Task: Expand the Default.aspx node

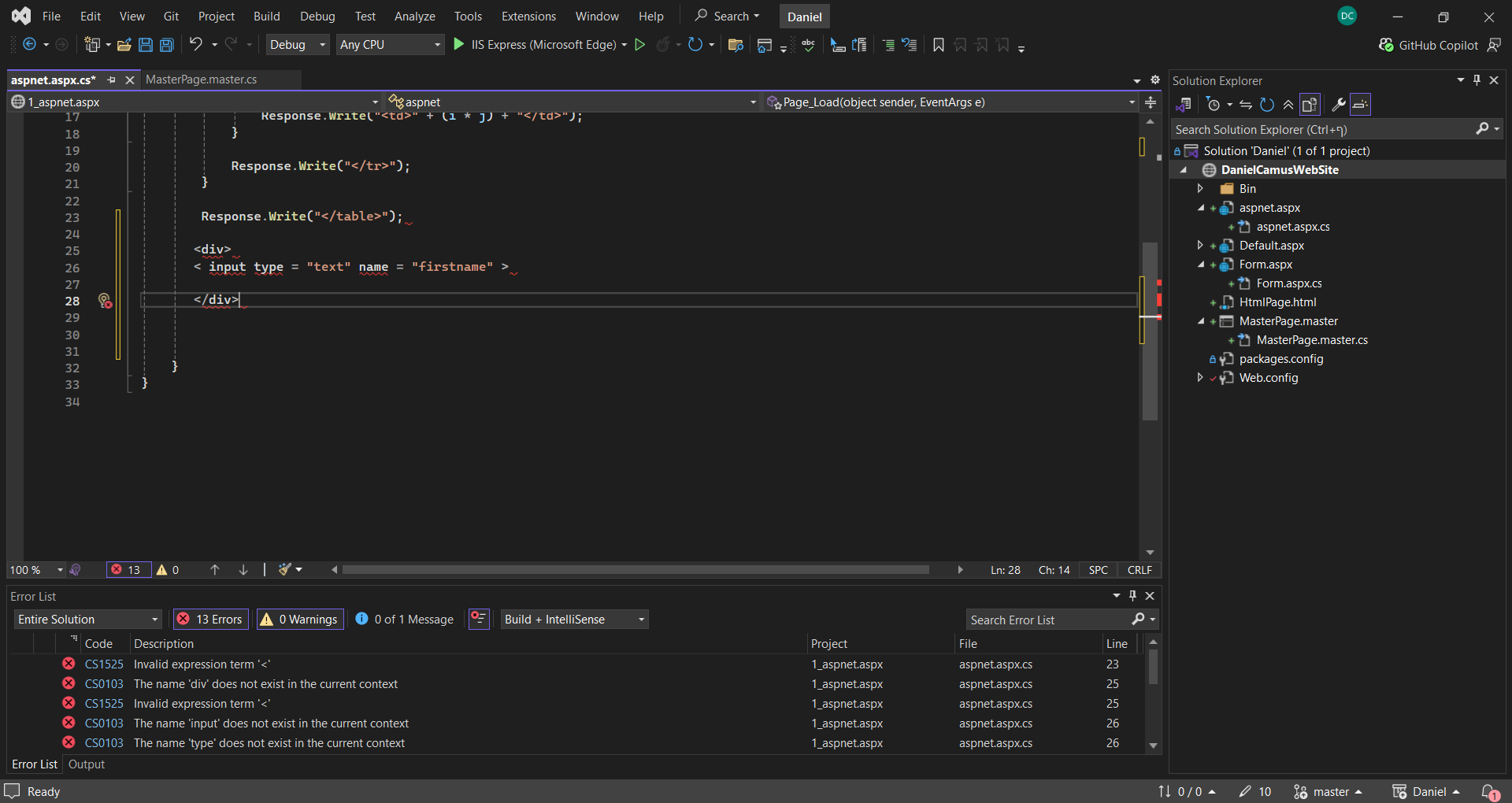Action: 1200,245
